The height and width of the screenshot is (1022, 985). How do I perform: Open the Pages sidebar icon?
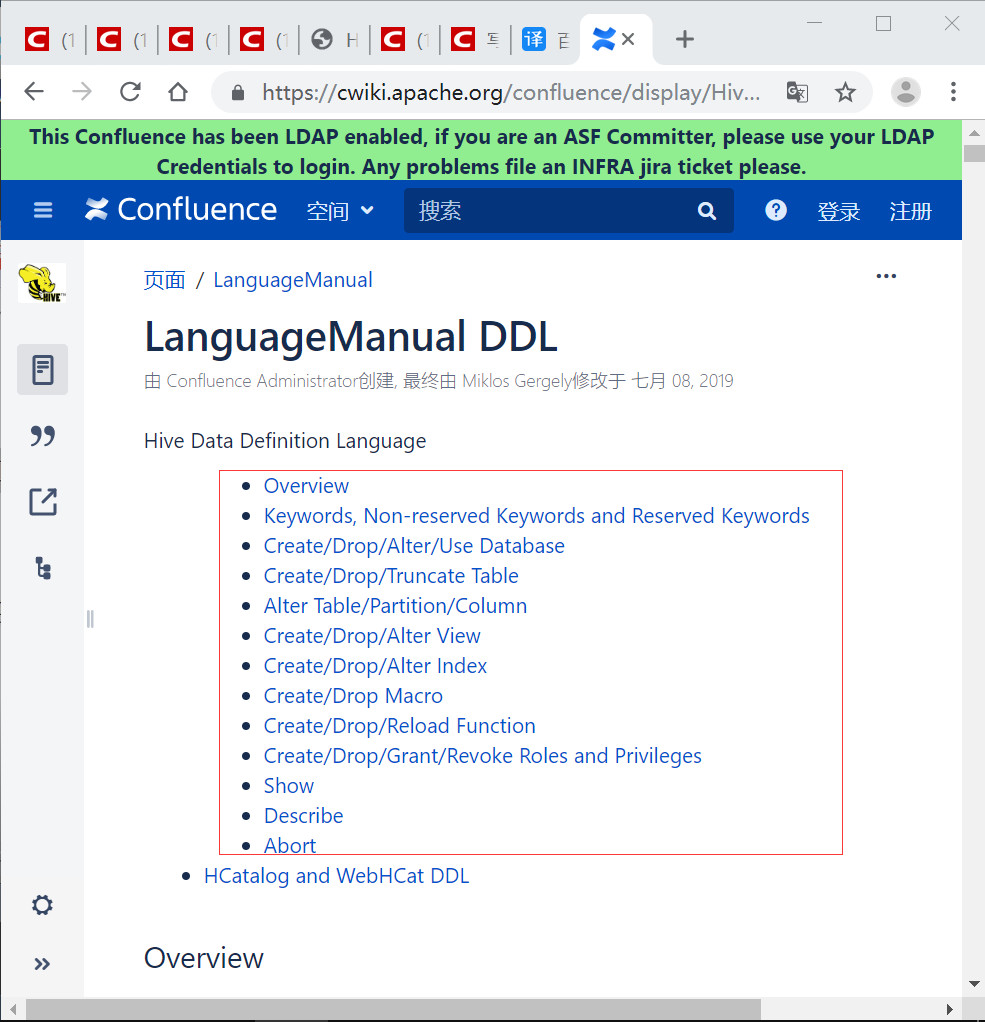(42, 370)
